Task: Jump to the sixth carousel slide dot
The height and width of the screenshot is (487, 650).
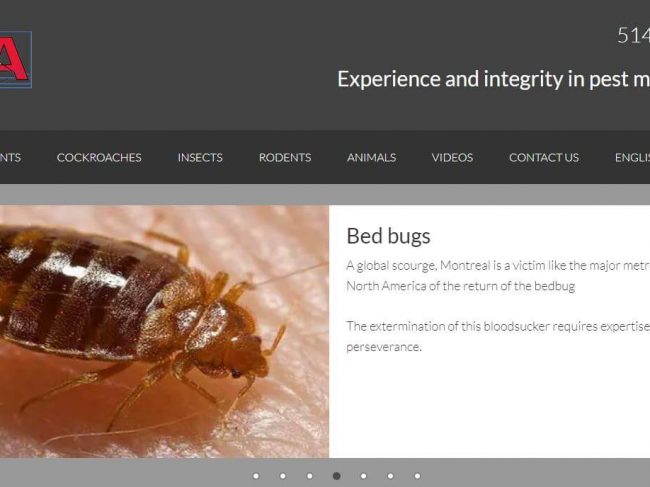Action: 390,476
